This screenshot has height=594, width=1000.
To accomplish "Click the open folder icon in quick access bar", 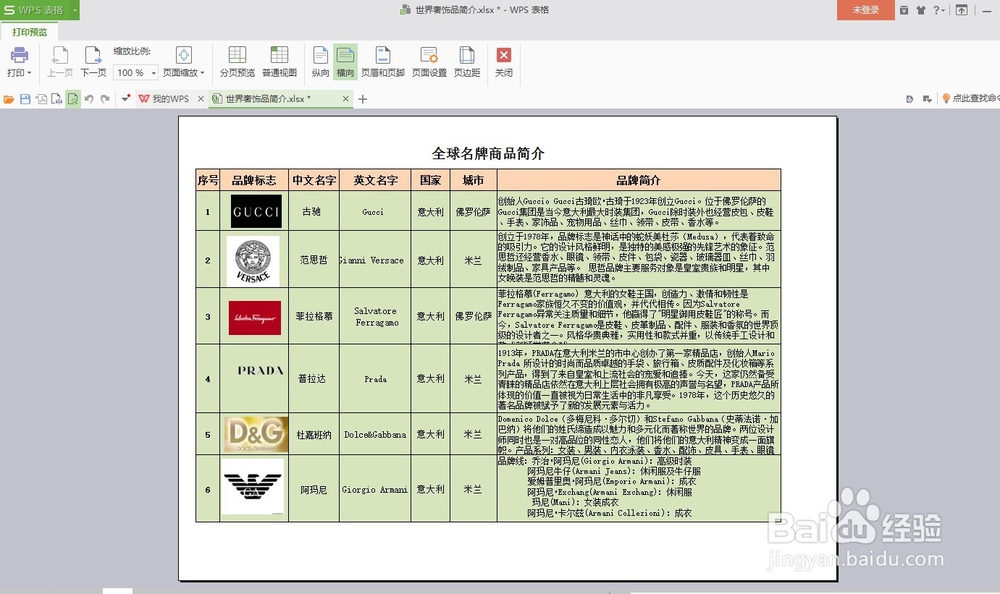I will pos(9,99).
